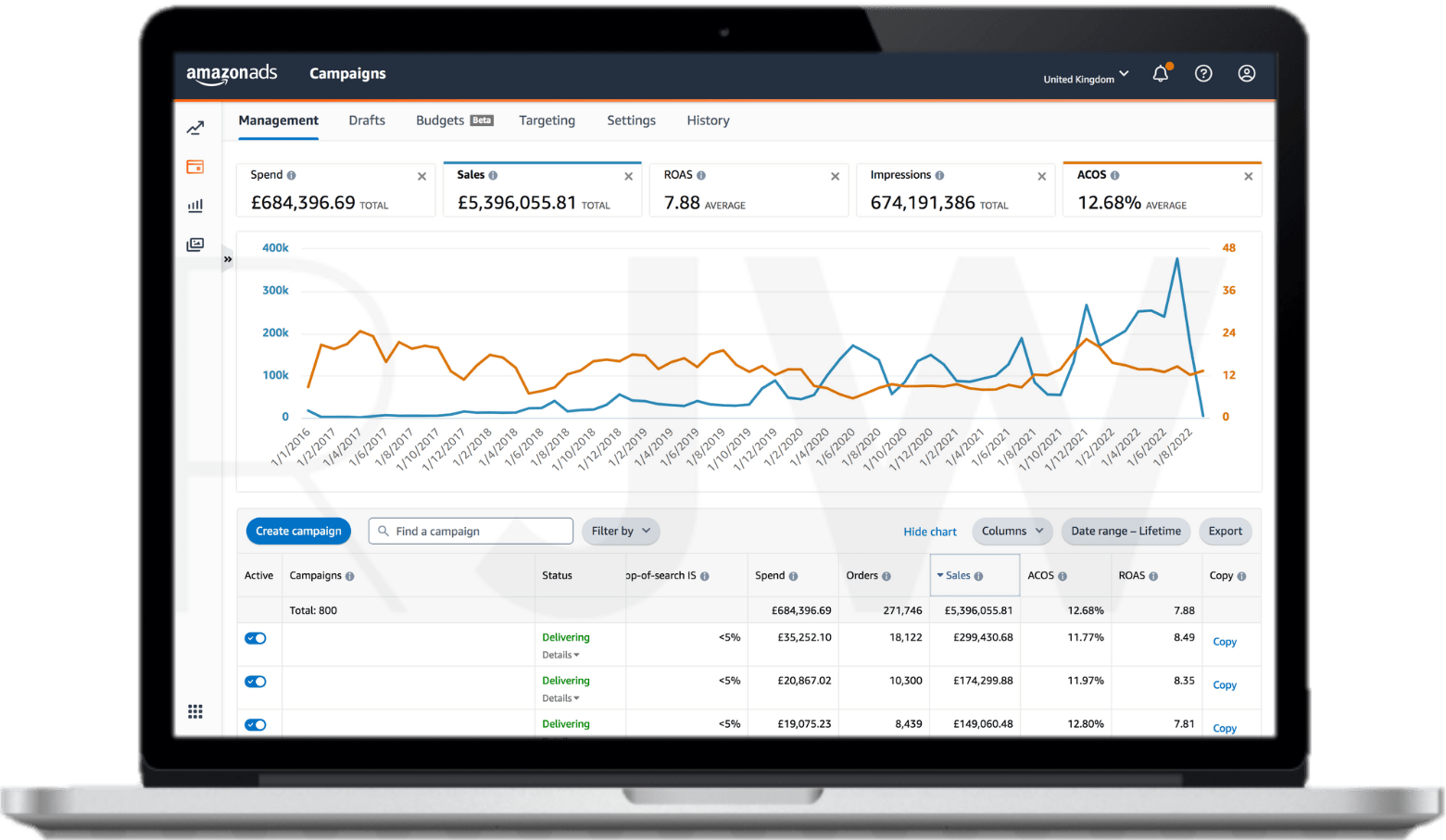
Task: Remove the Spend metric card
Action: tap(421, 176)
